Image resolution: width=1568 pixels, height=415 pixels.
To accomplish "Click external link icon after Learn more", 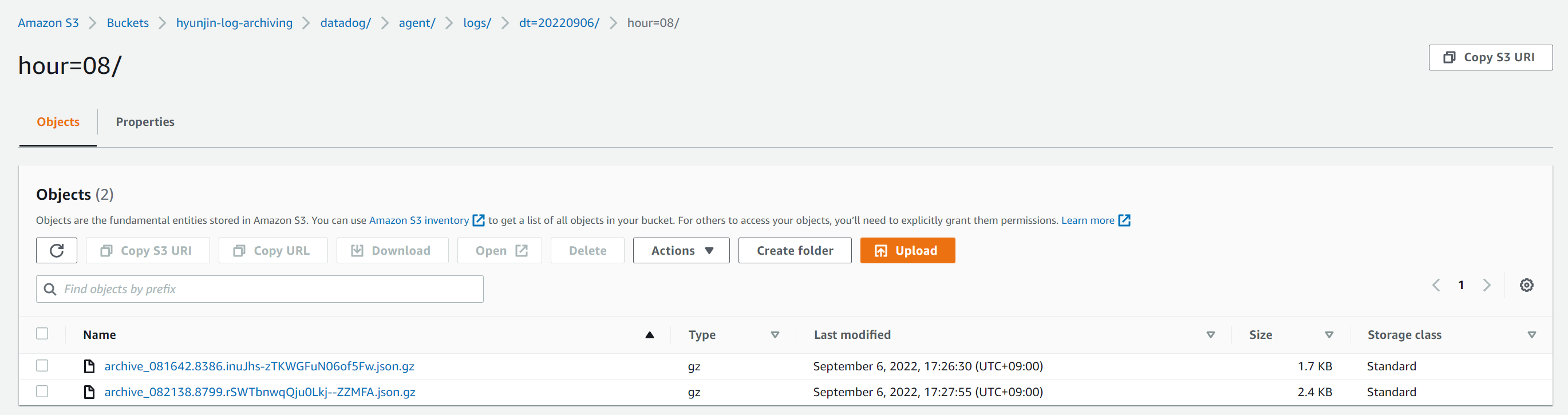I will (x=1124, y=220).
